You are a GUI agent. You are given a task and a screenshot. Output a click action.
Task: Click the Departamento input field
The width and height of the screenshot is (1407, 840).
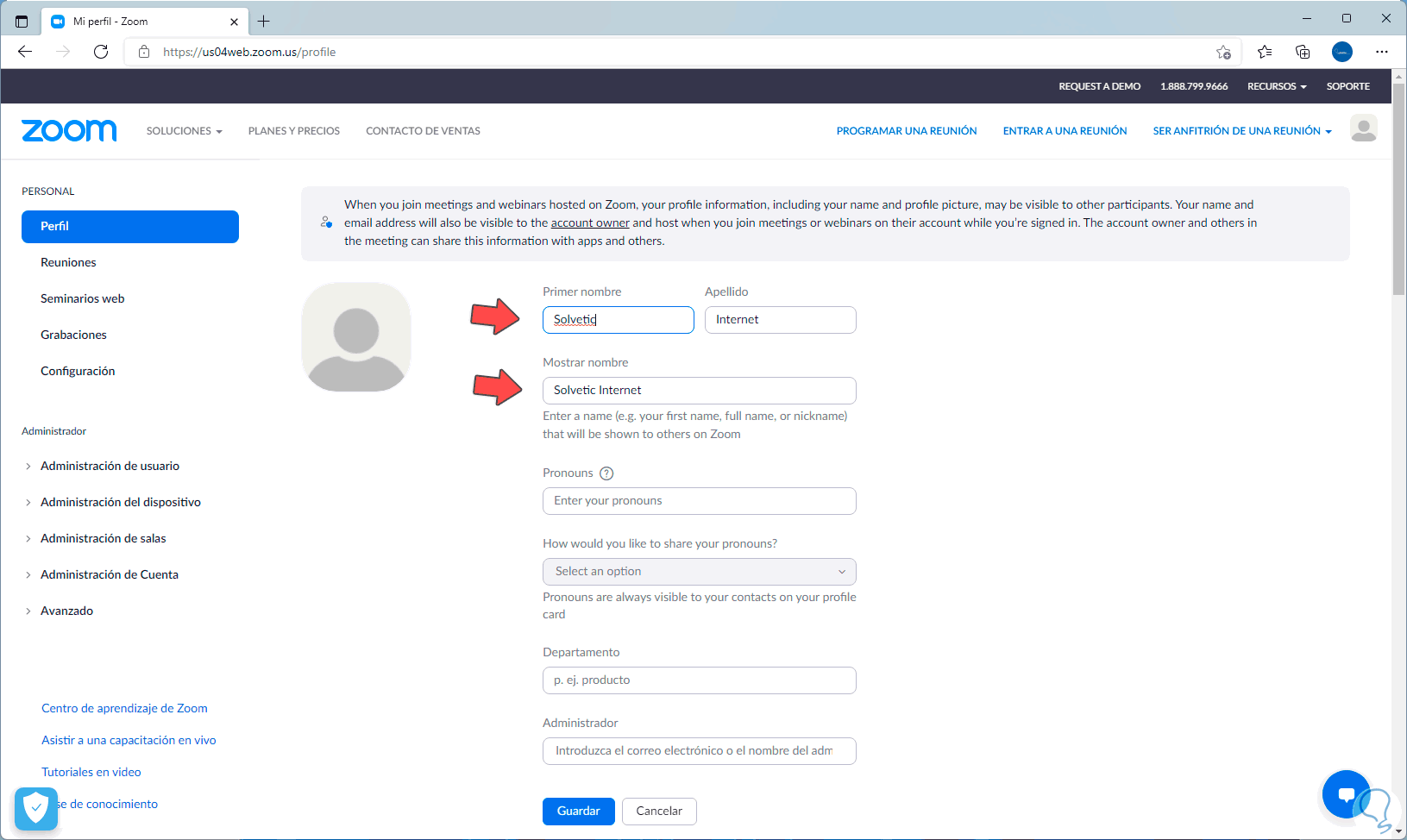(700, 680)
